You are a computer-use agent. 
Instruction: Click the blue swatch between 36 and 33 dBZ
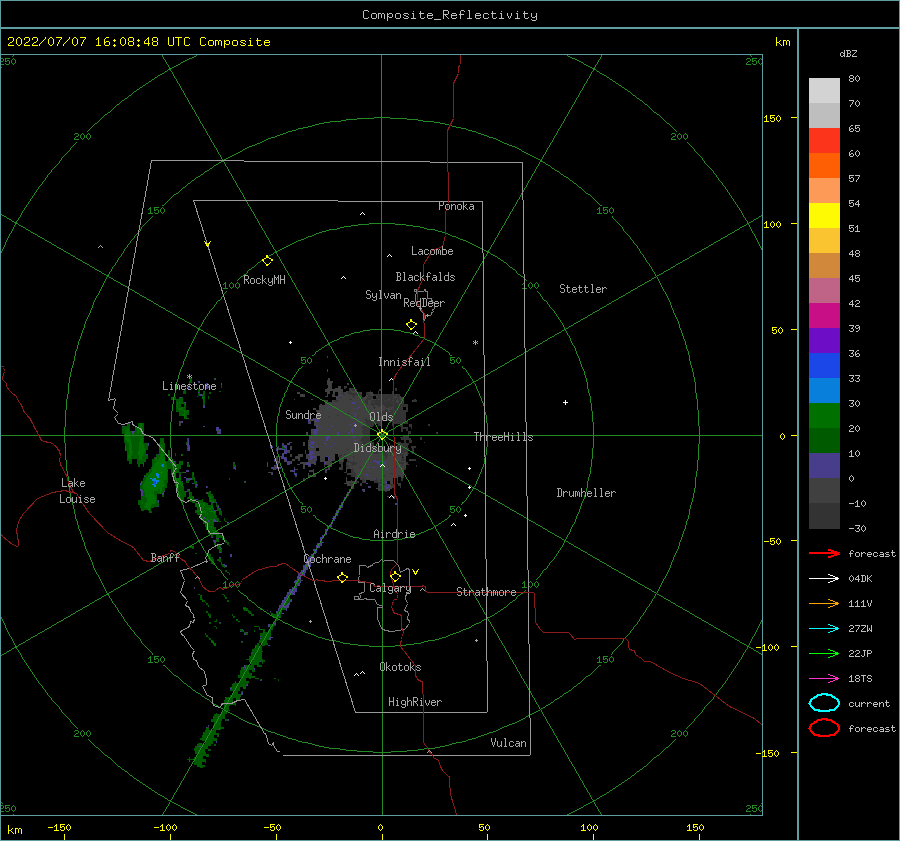824,366
